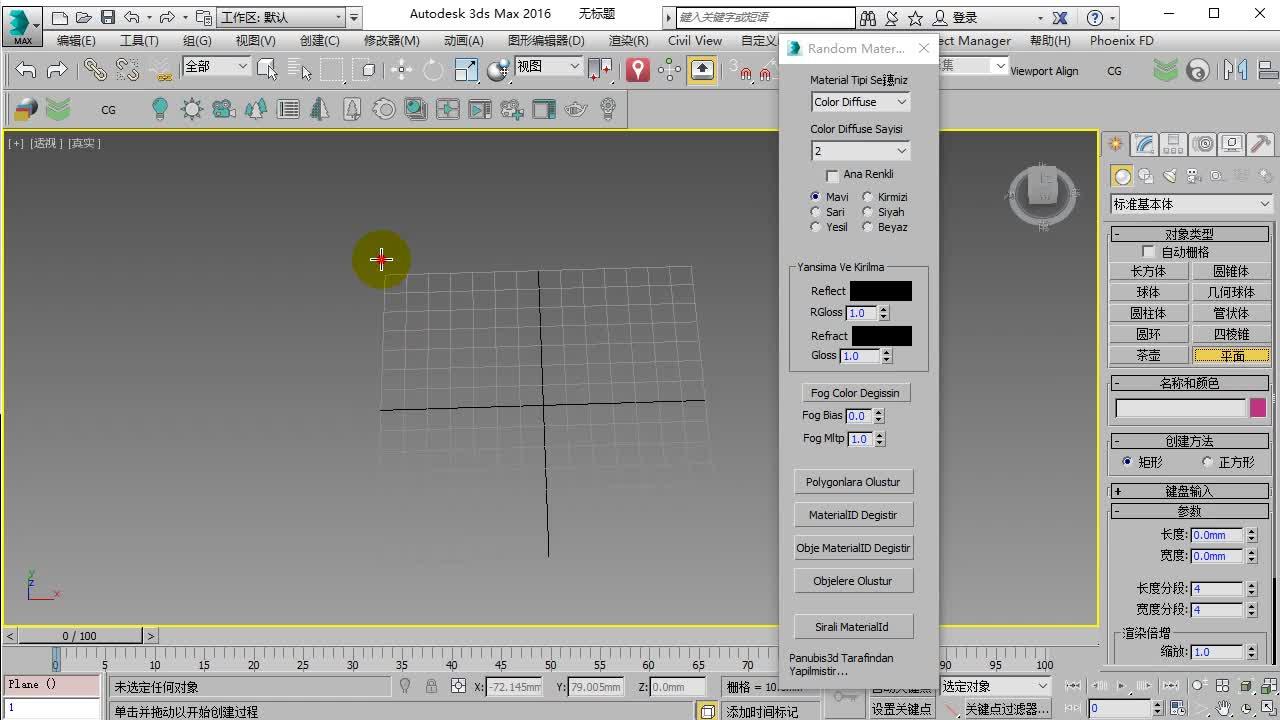Screen dimensions: 1280x720
Task: Open the Motion tab in command panel
Action: click(x=1203, y=144)
